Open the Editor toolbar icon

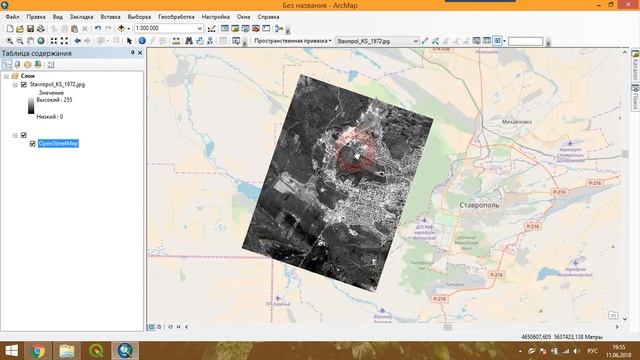click(x=211, y=29)
